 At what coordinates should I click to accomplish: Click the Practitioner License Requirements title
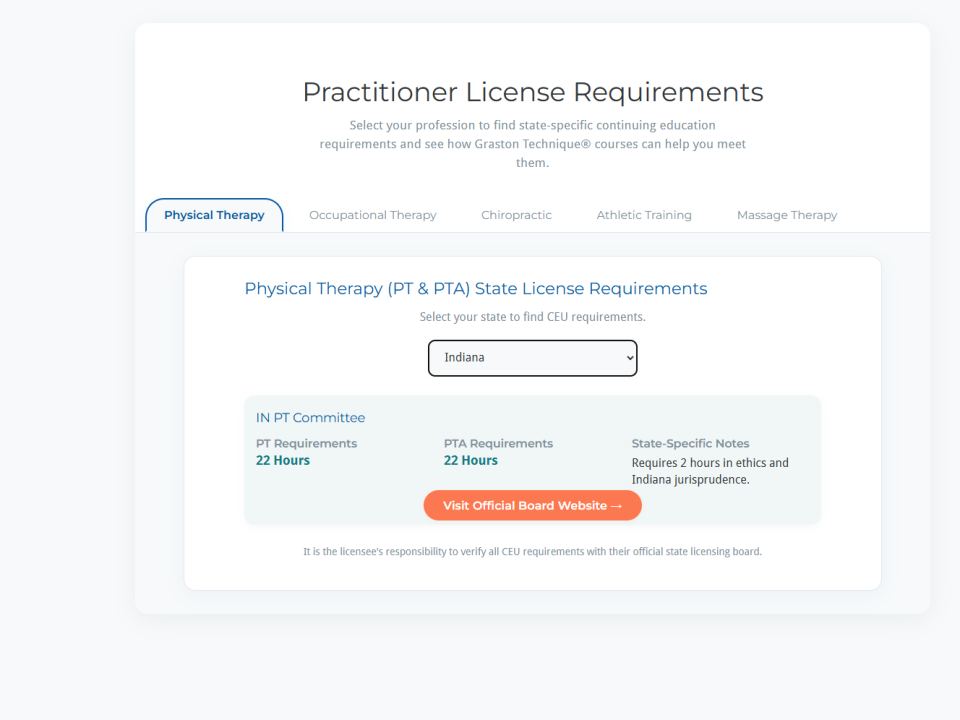pyautogui.click(x=532, y=92)
